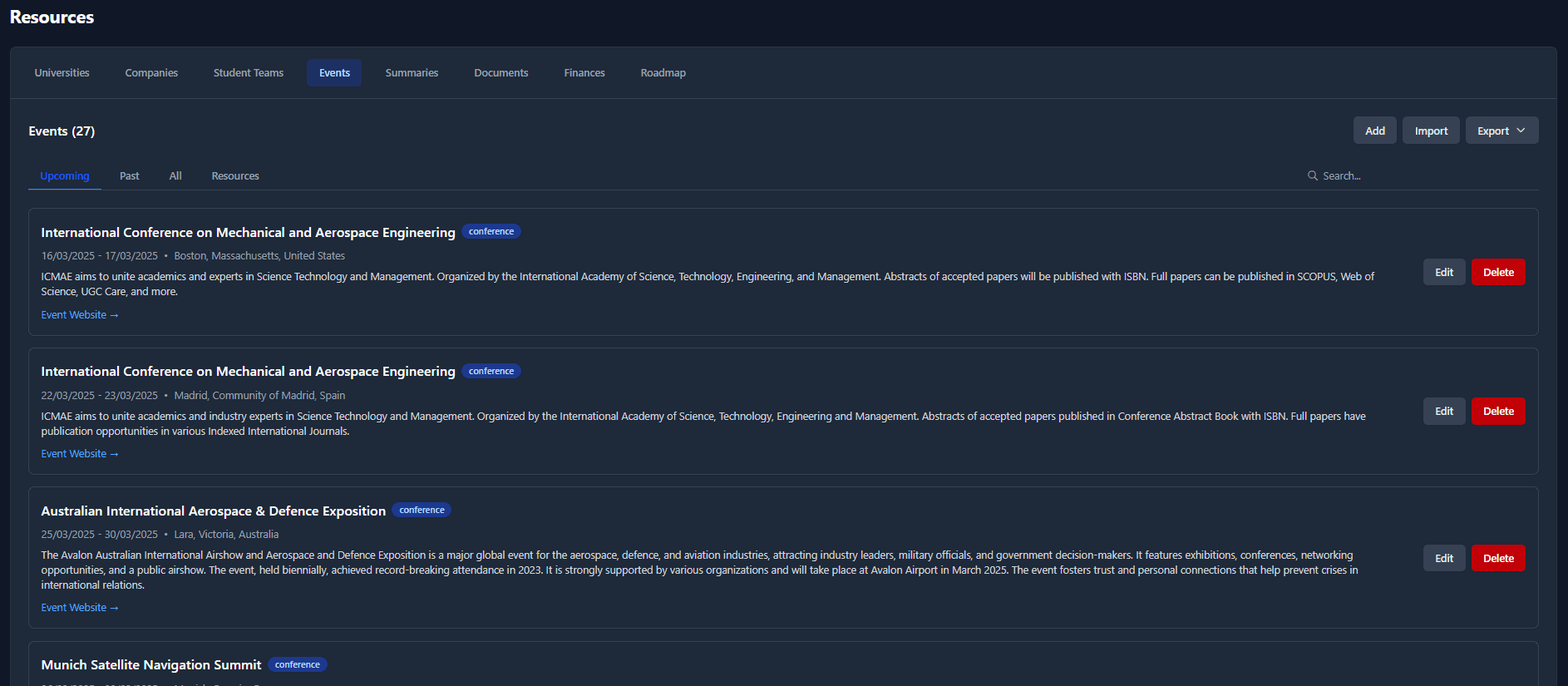Open the Finances tab

(x=584, y=73)
